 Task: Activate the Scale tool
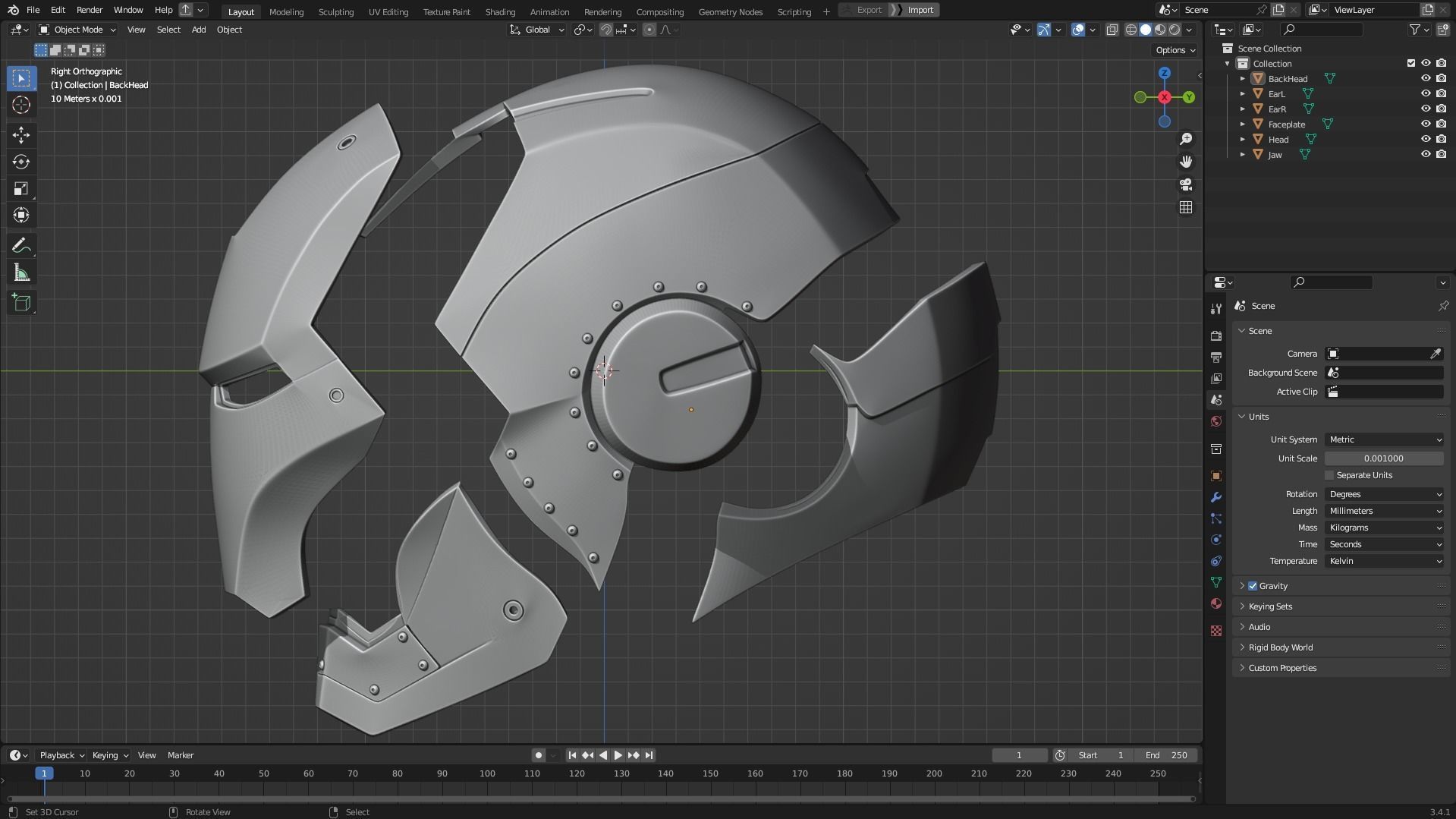tap(21, 188)
